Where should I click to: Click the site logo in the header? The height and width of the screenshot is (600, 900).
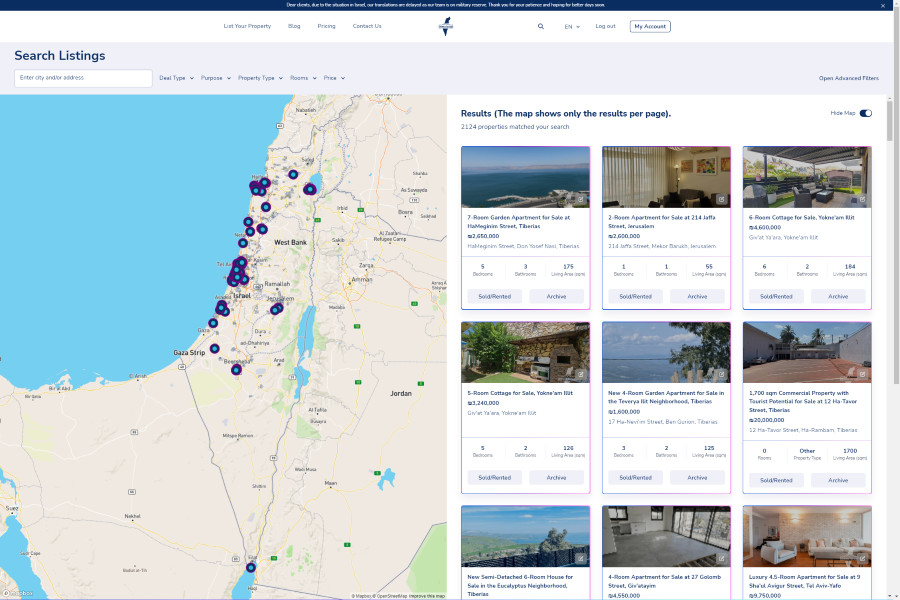click(x=446, y=27)
